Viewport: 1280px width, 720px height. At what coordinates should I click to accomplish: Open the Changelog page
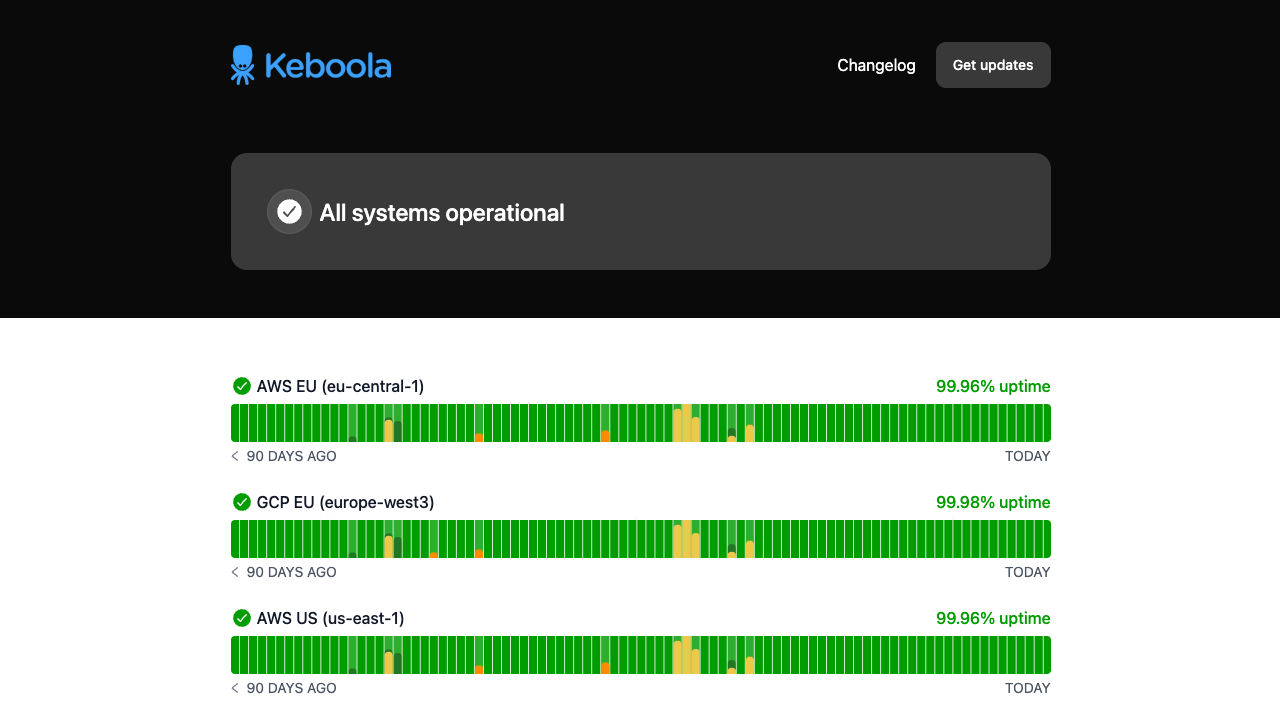coord(876,65)
